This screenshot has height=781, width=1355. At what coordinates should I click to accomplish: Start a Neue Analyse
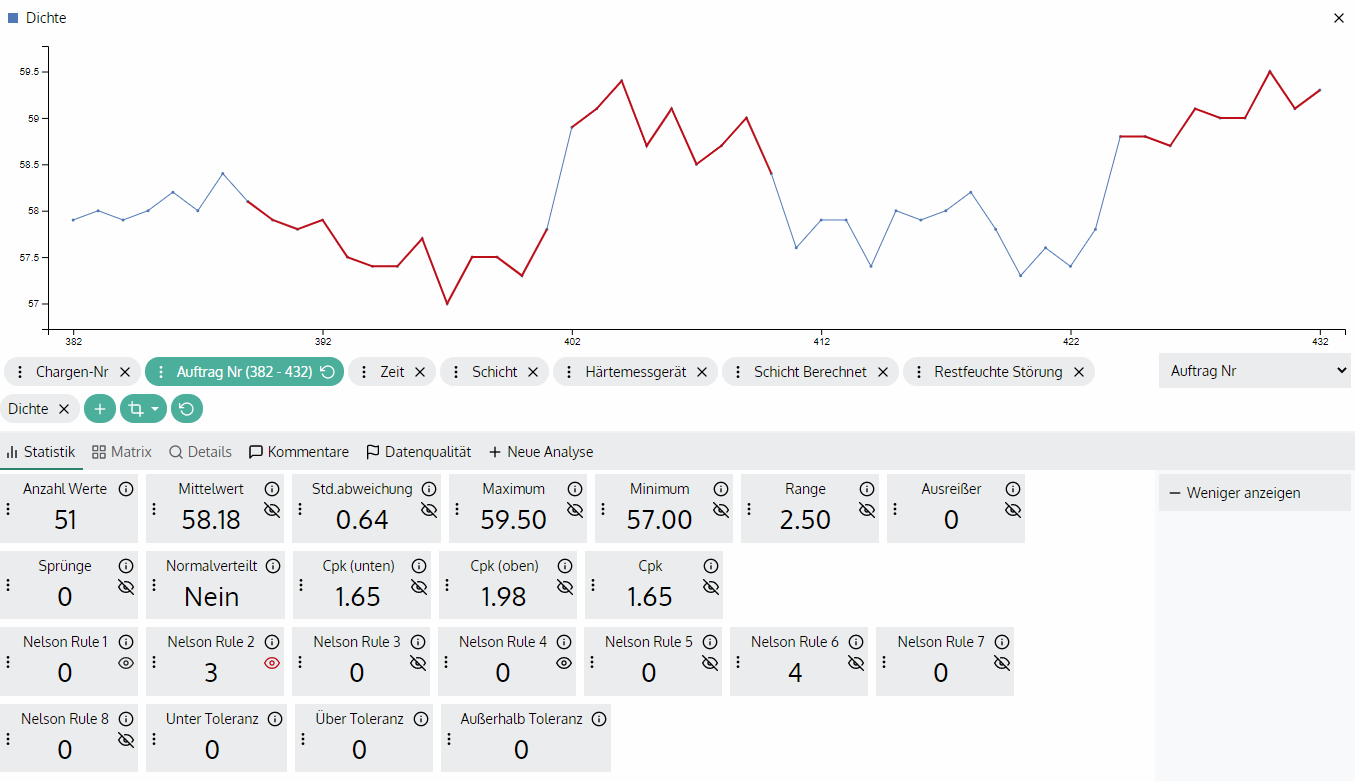[541, 452]
